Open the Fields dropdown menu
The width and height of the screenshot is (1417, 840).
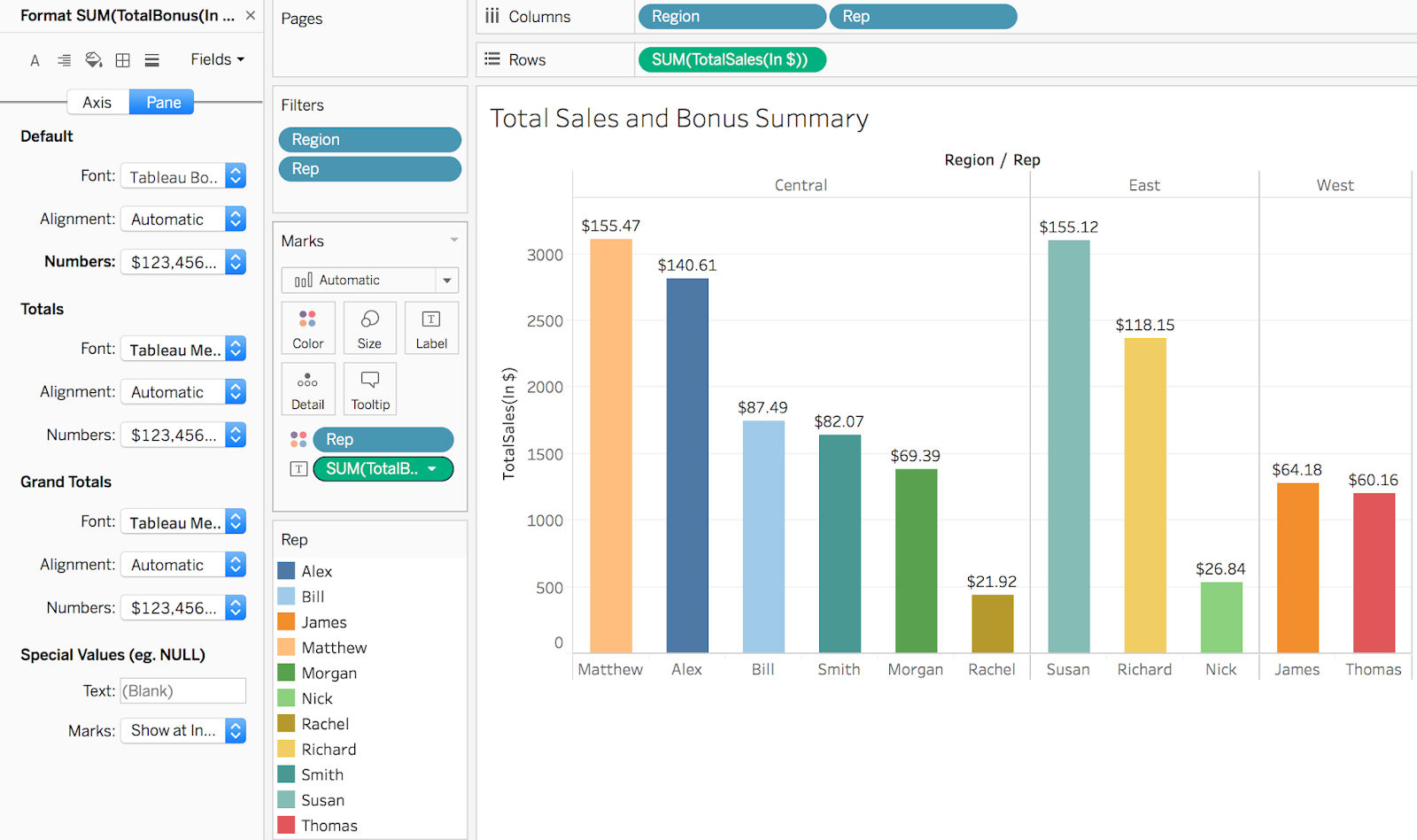(x=216, y=58)
